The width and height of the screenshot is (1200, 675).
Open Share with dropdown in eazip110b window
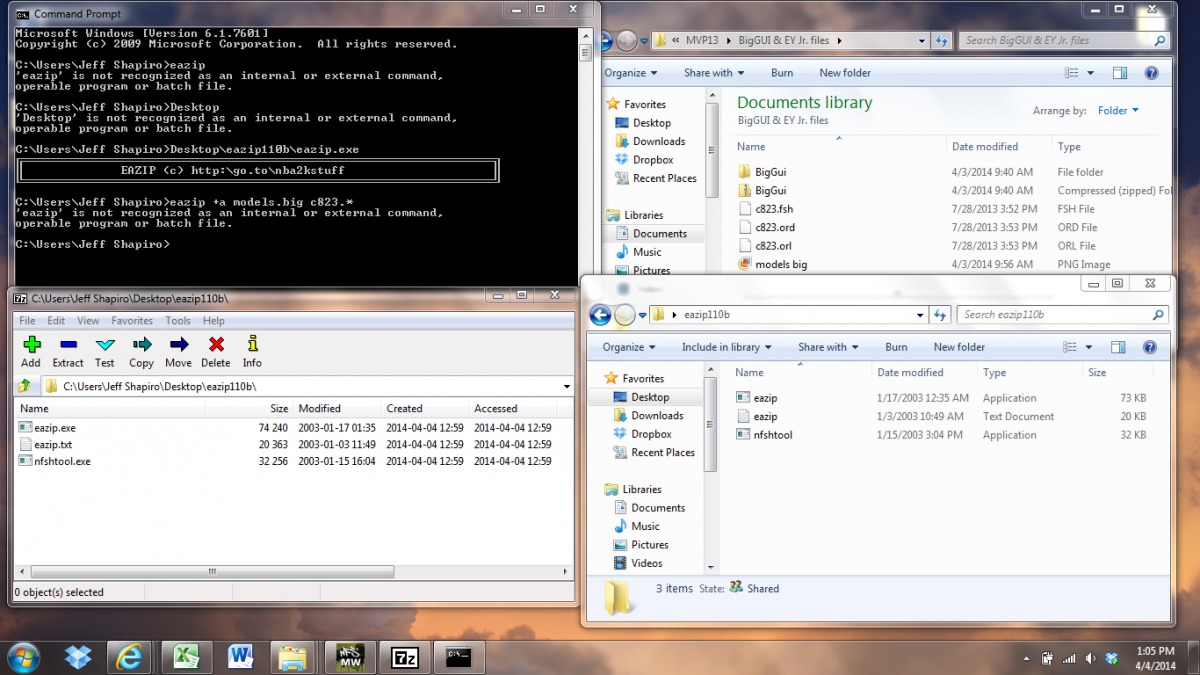point(828,347)
